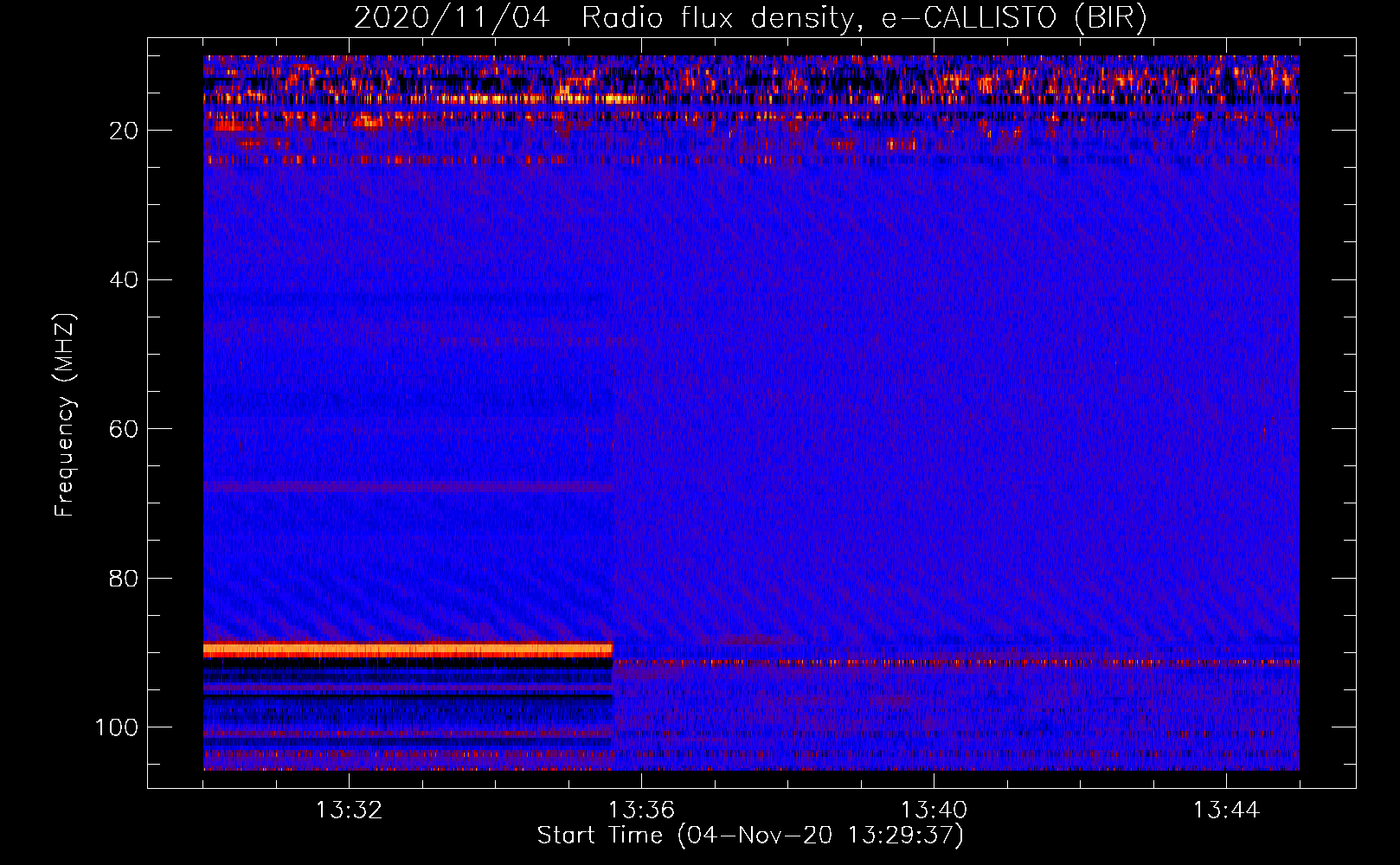Click the 13:36 time tick label
The image size is (1400, 865).
click(x=641, y=811)
